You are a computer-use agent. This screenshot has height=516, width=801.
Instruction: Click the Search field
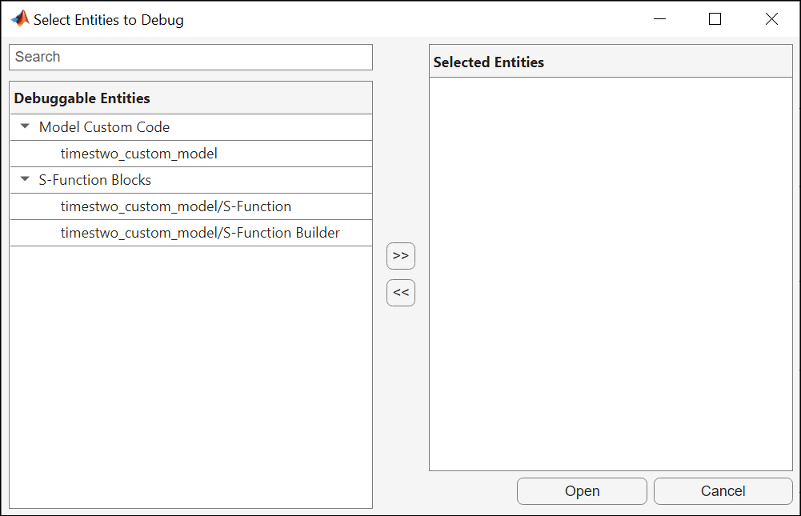tap(191, 57)
